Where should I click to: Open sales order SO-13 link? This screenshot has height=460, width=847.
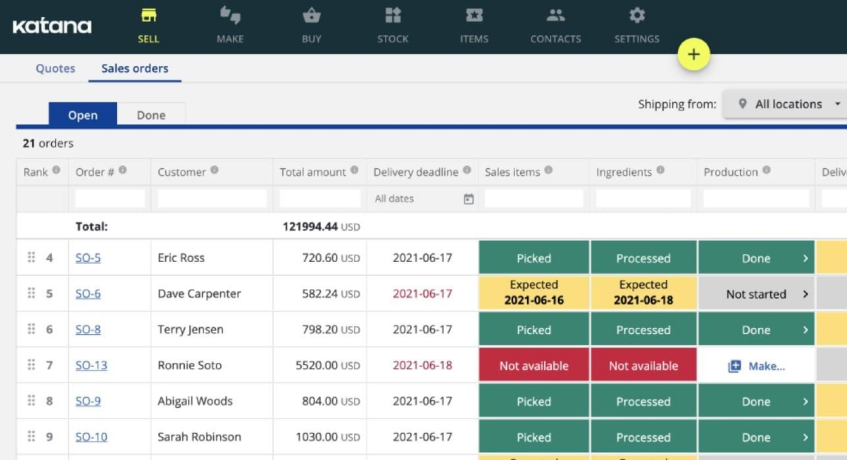point(91,366)
